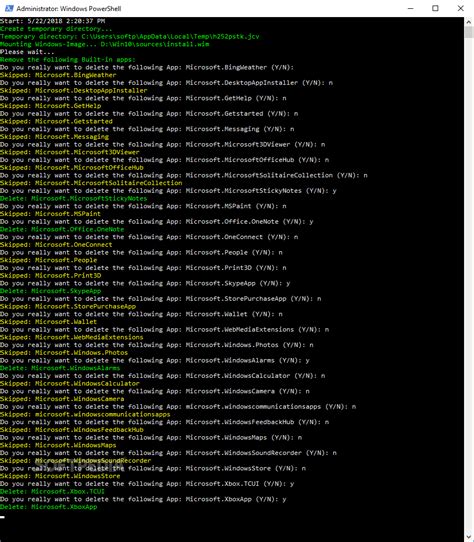Click 'Delete: Microsoft.XboxApp' line
The width and height of the screenshot is (474, 542).
(48, 507)
